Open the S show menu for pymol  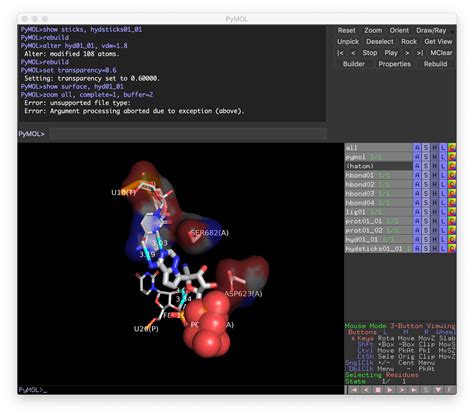426,157
